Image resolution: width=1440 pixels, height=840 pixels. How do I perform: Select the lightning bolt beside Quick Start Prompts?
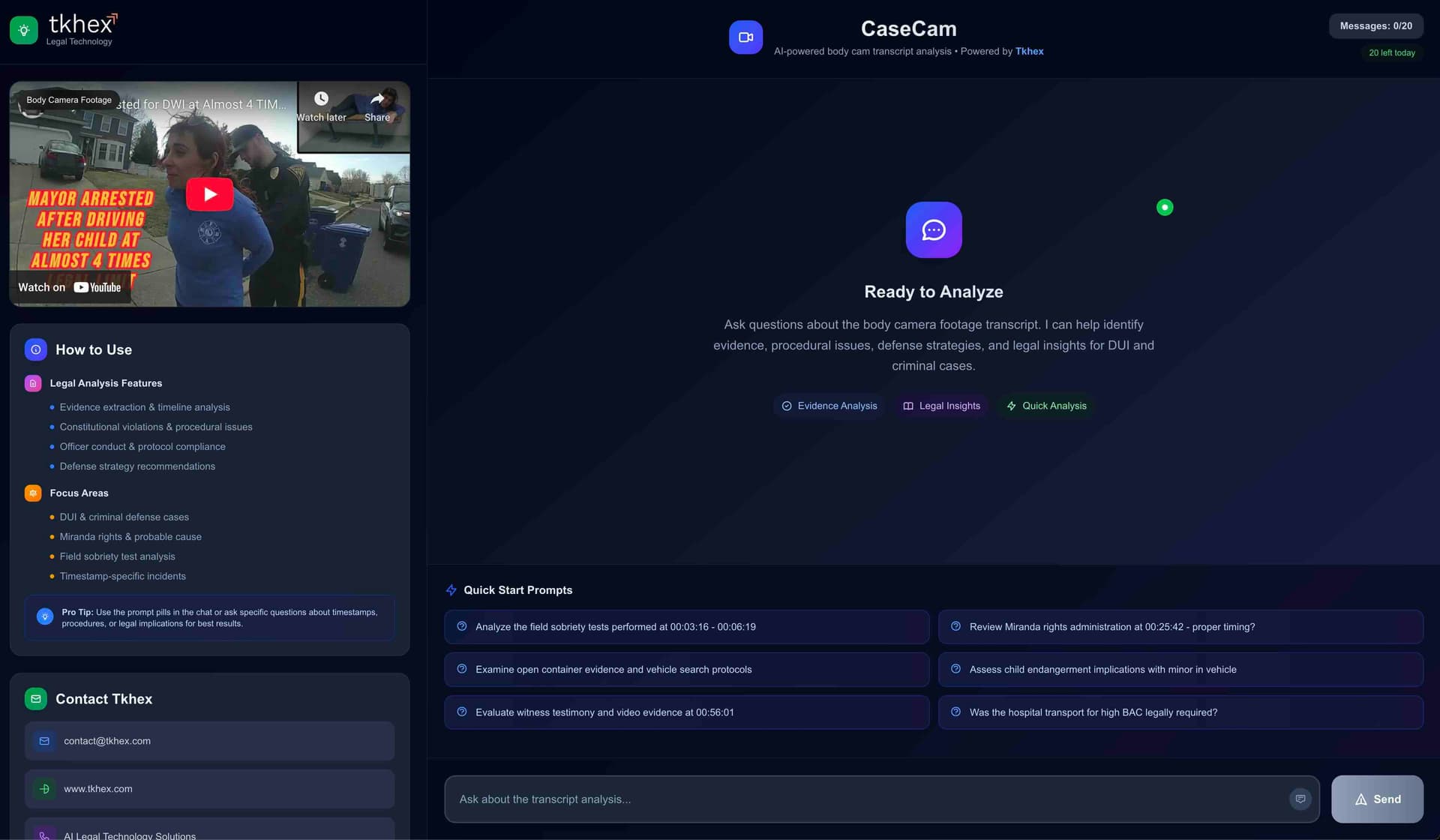click(x=451, y=589)
